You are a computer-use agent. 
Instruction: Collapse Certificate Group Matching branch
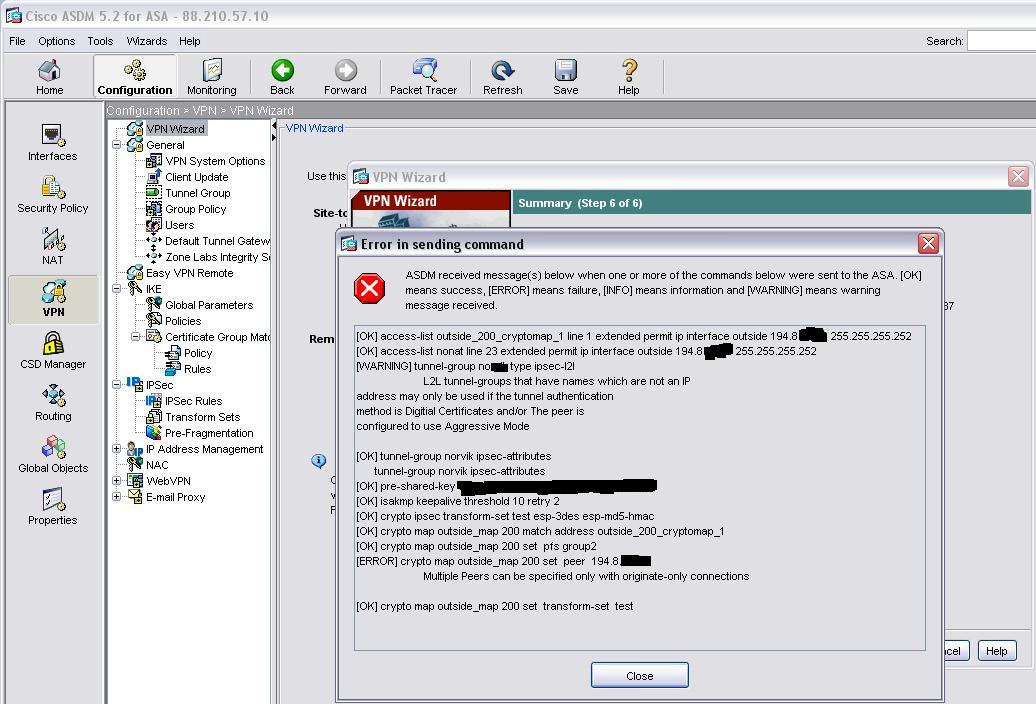pos(135,337)
